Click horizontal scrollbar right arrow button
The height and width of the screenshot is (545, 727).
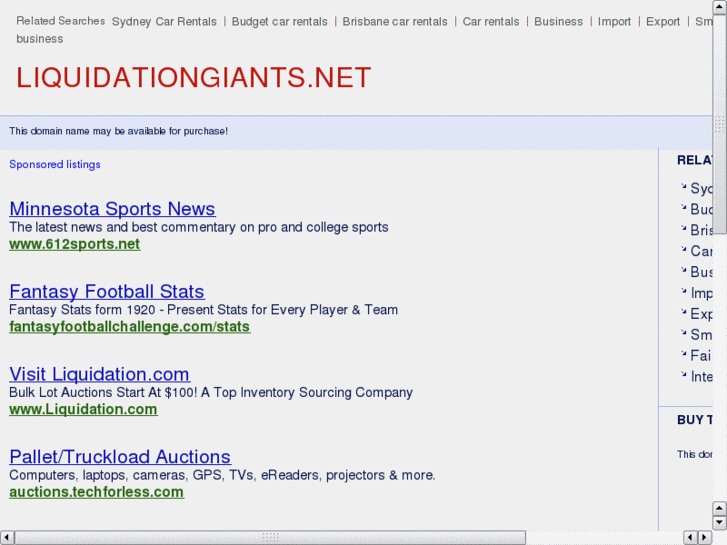coord(705,537)
